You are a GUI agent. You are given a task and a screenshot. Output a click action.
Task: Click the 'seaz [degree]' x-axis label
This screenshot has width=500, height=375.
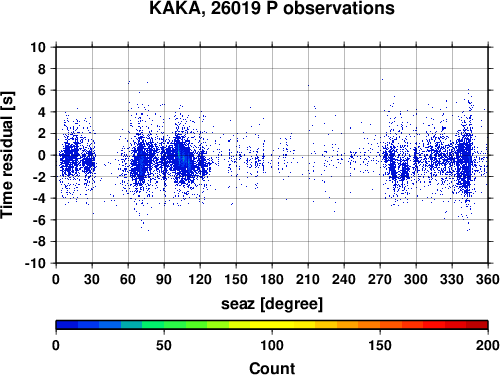272,304
